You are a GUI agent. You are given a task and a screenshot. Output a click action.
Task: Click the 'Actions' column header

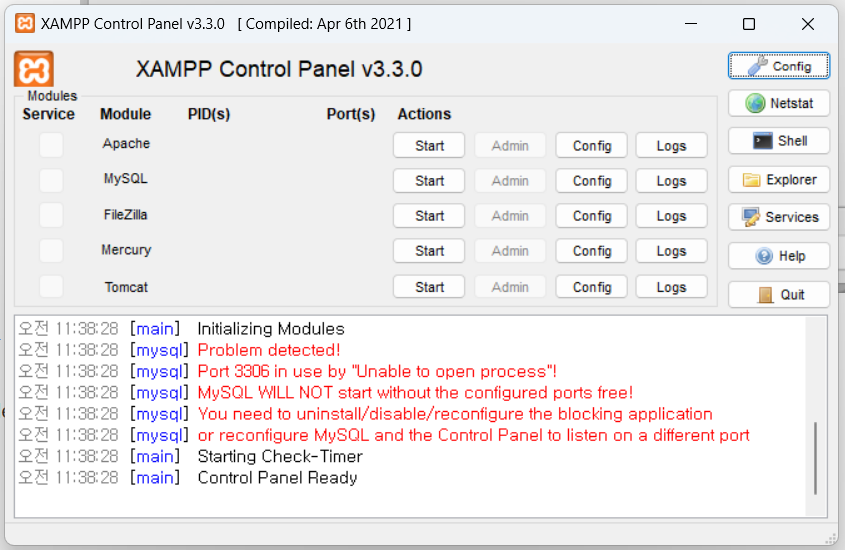424,114
